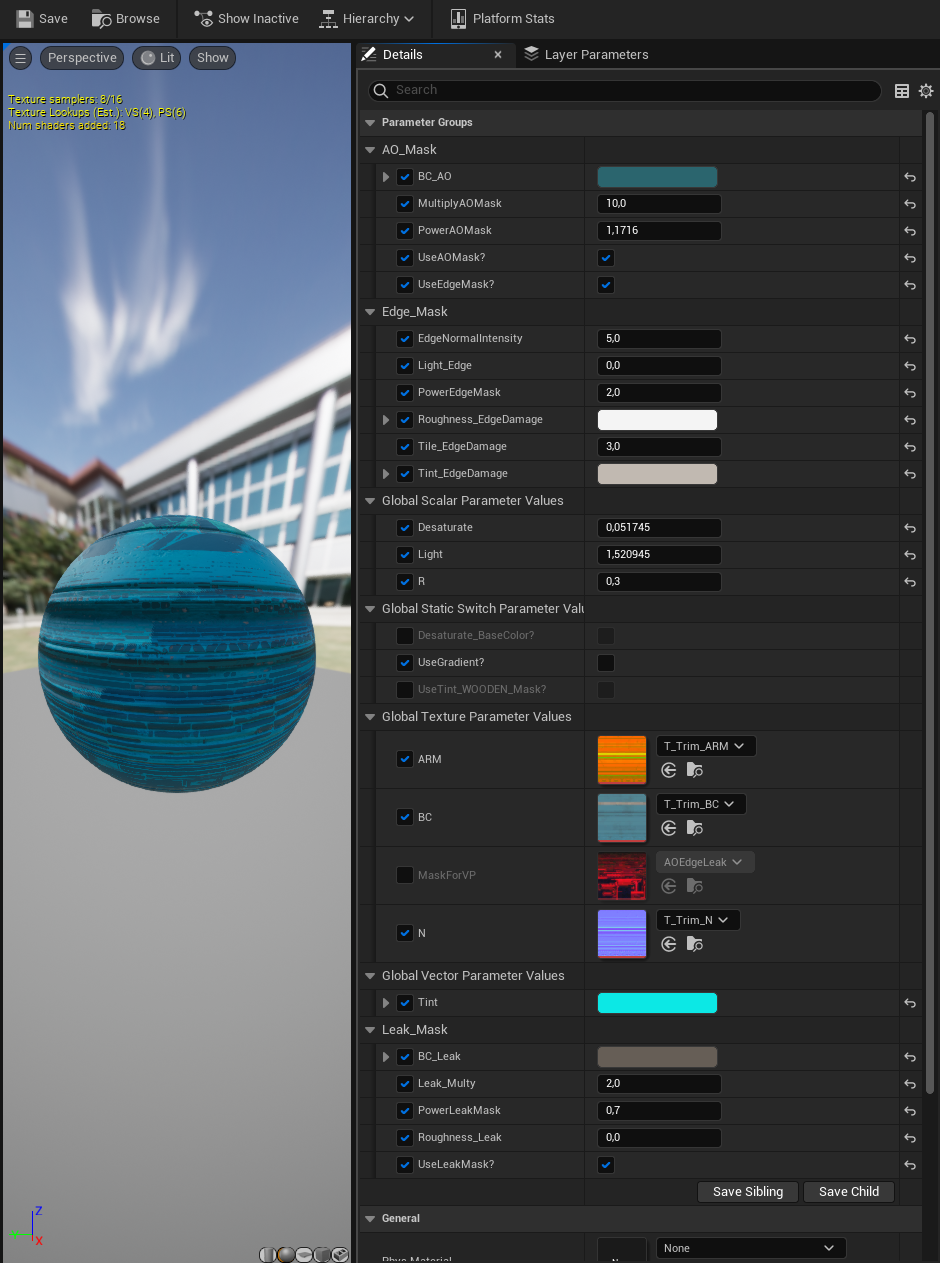This screenshot has height=1263, width=940.
Task: Open Tint cyan color swatch
Action: click(657, 1003)
